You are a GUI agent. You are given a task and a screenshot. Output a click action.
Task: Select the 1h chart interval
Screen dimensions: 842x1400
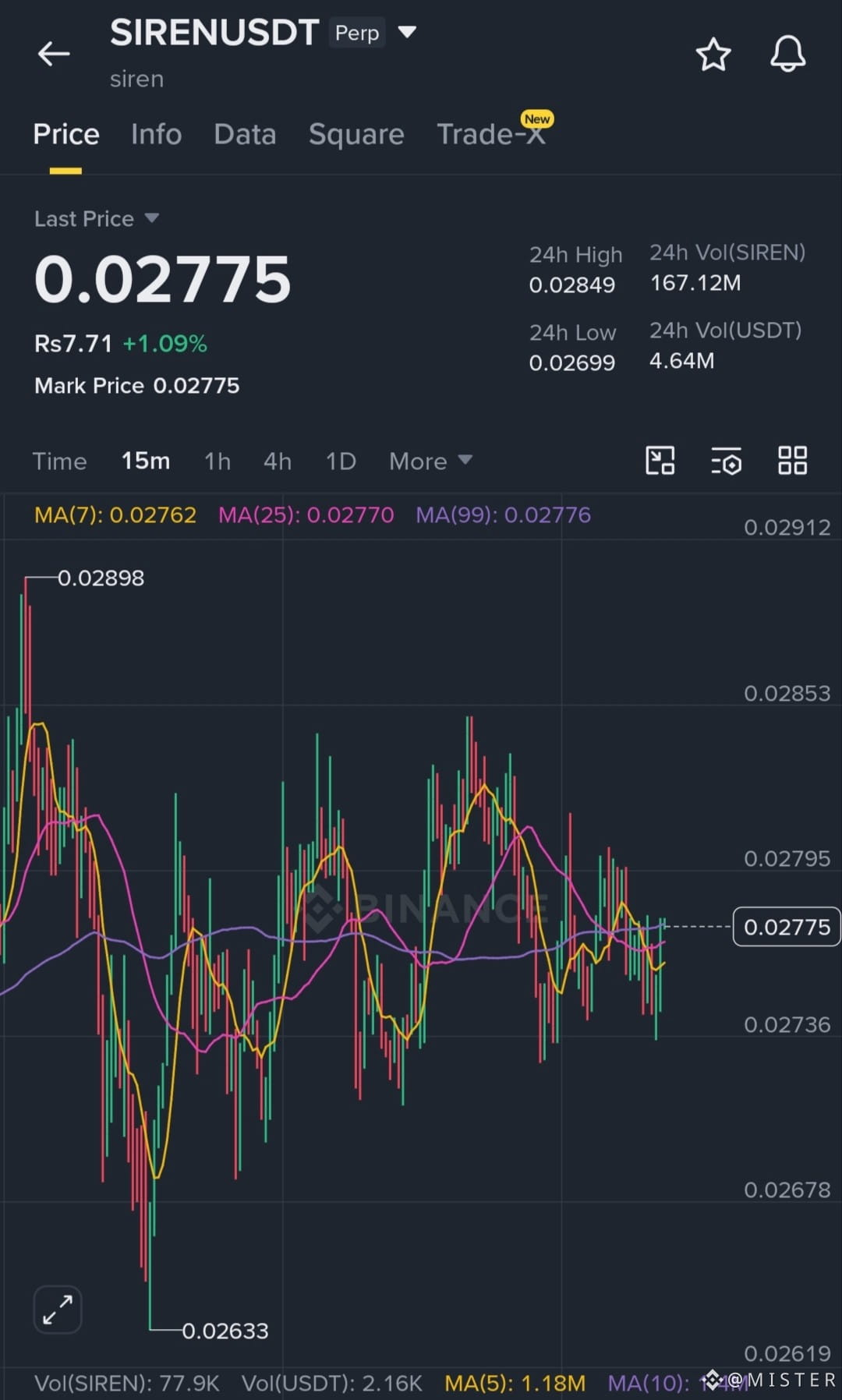pyautogui.click(x=218, y=461)
